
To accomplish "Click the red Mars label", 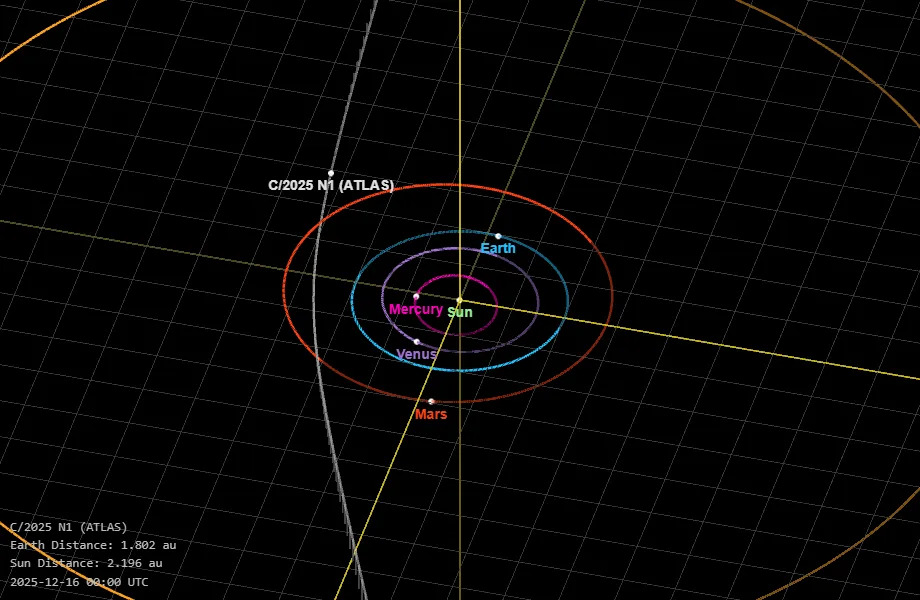I will (431, 414).
